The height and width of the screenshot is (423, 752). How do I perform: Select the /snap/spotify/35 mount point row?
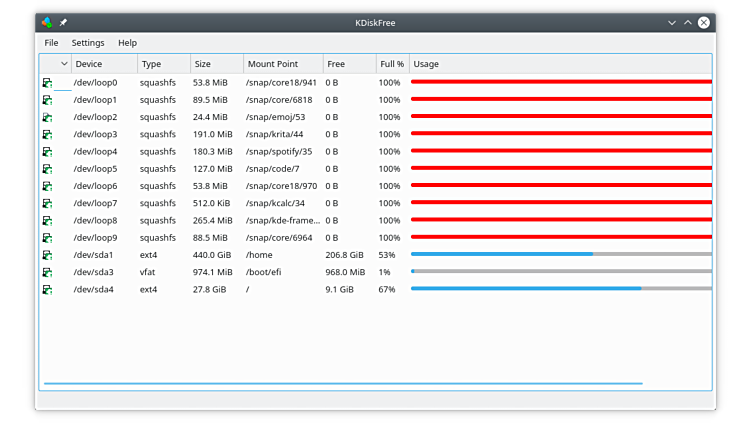pyautogui.click(x=279, y=152)
